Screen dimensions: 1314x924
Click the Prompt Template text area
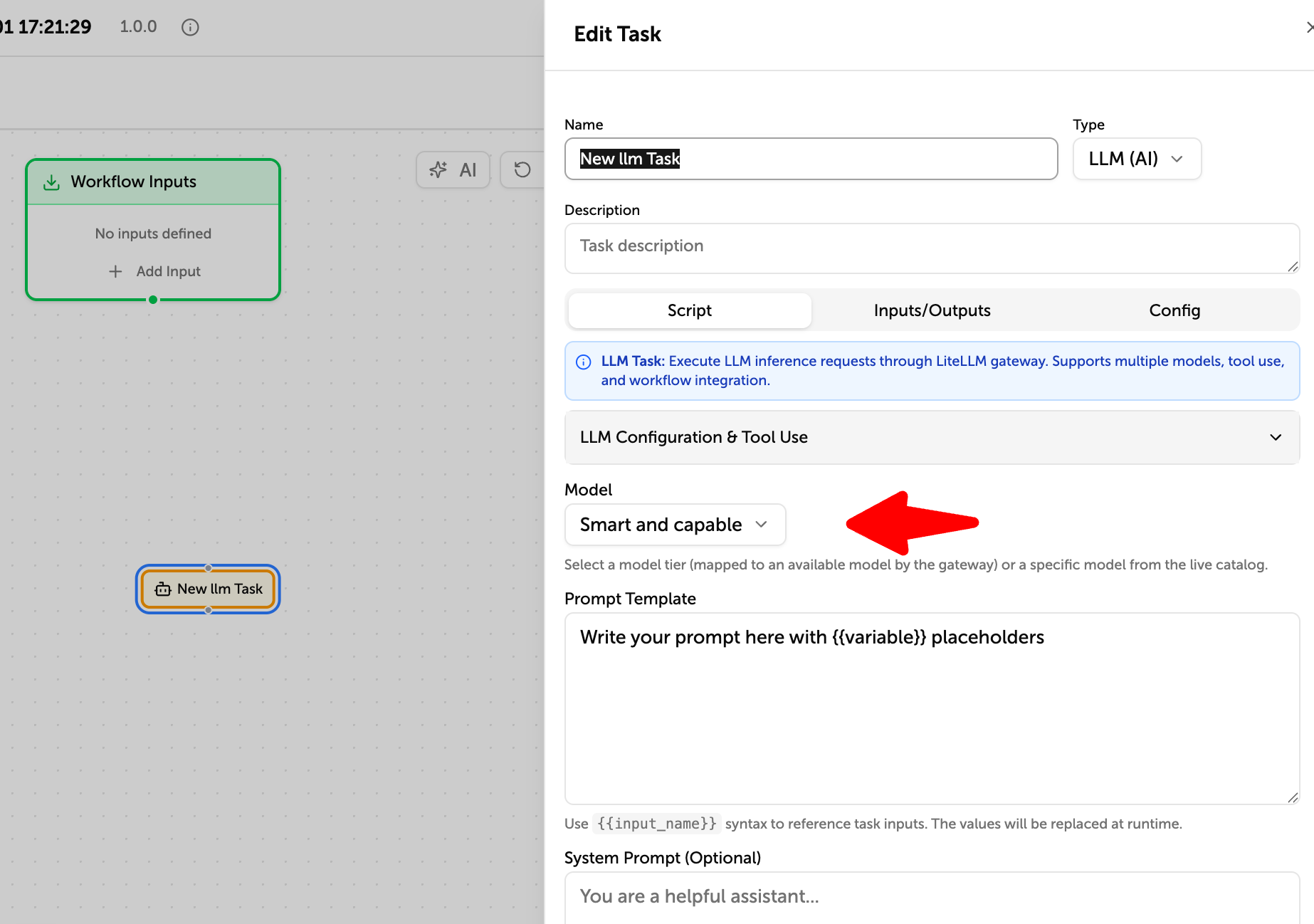[x=932, y=708]
